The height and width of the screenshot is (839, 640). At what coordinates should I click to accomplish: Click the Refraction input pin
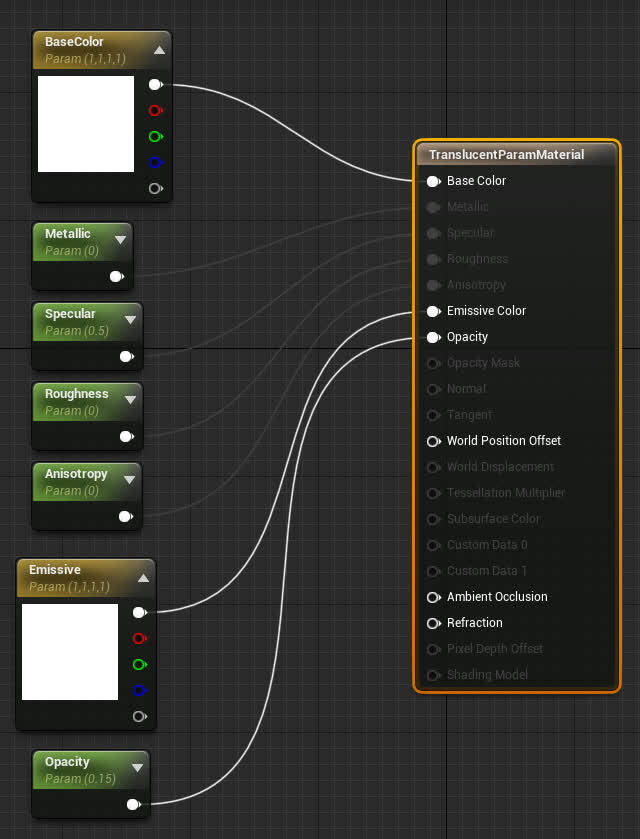tap(433, 623)
